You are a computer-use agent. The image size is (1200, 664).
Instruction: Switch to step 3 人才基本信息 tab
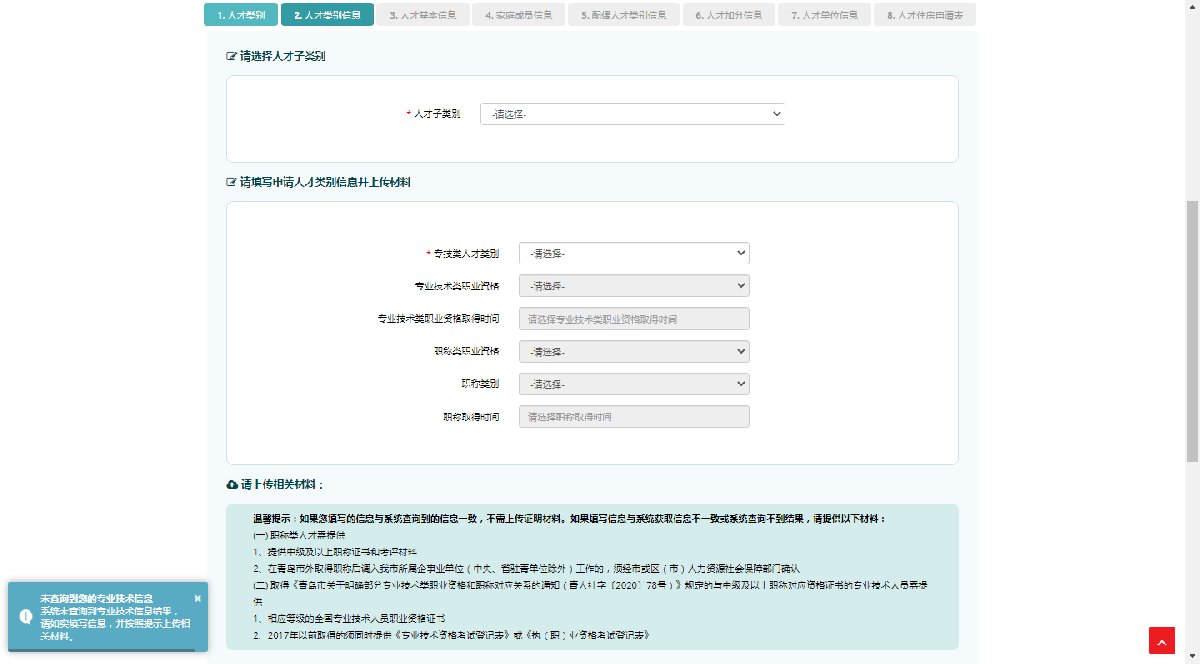[x=424, y=15]
